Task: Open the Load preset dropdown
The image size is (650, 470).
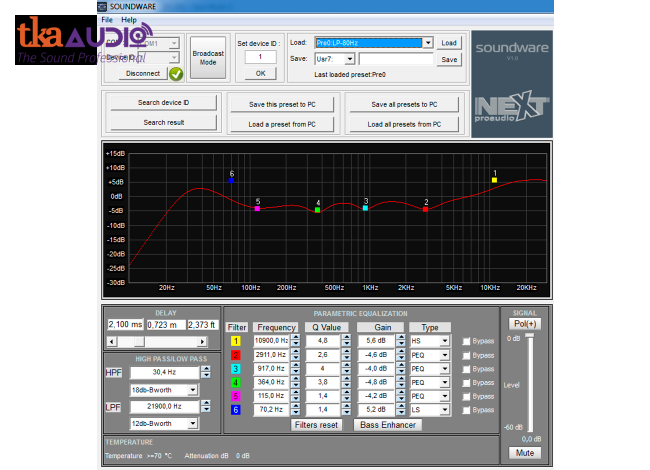Action: click(428, 43)
